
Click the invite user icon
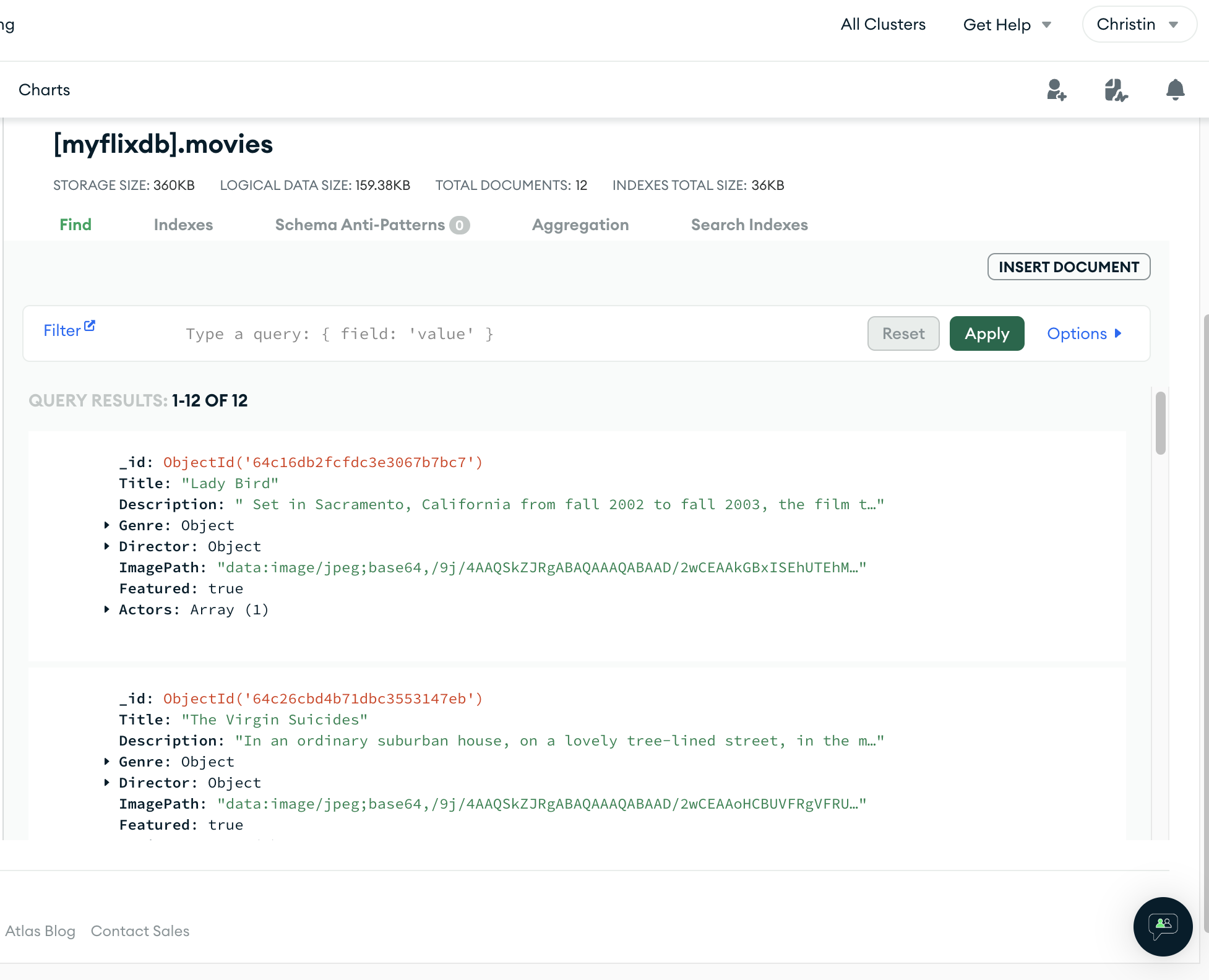(1056, 90)
